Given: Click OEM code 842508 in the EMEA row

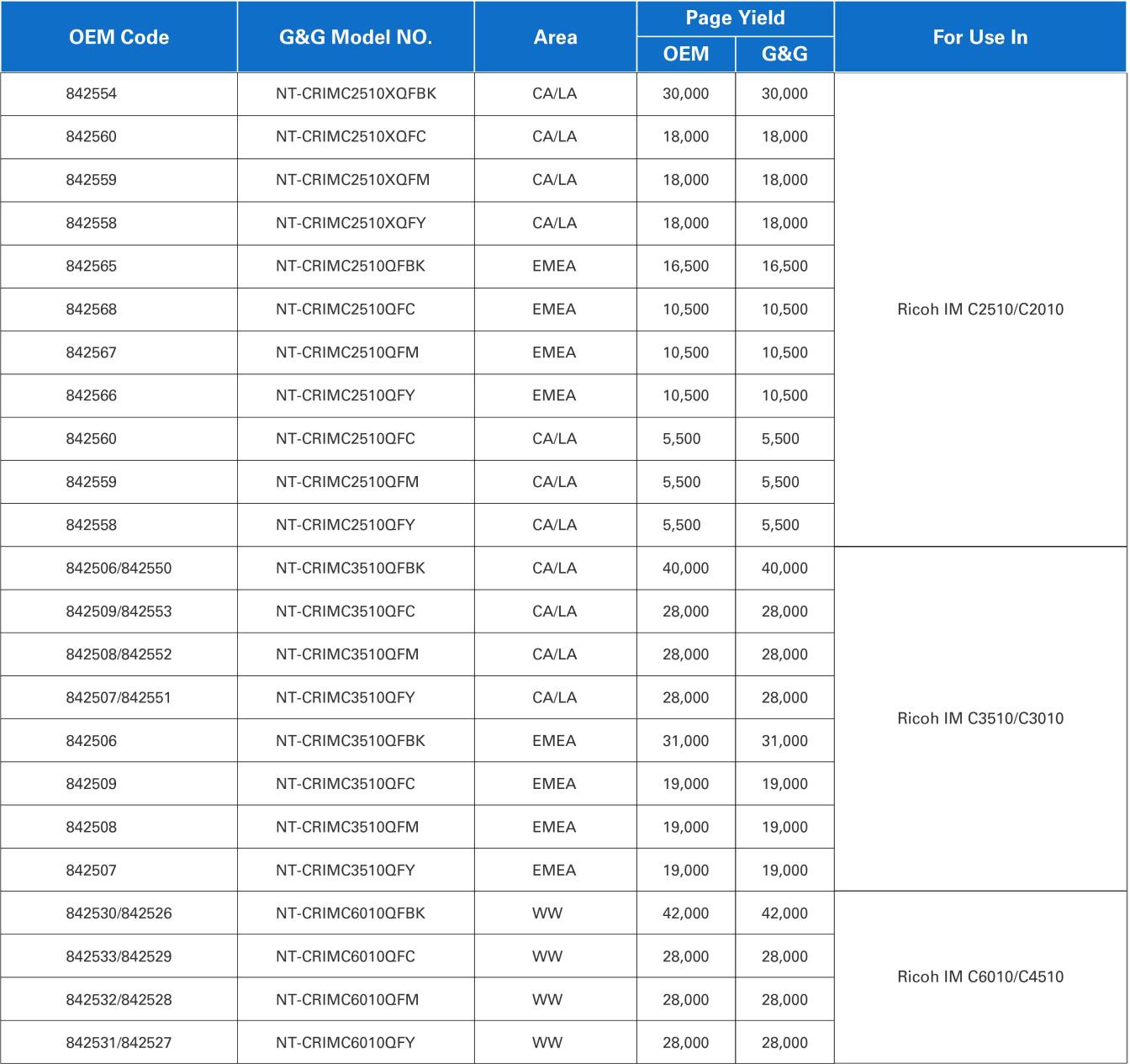Looking at the screenshot, I should coord(92,827).
